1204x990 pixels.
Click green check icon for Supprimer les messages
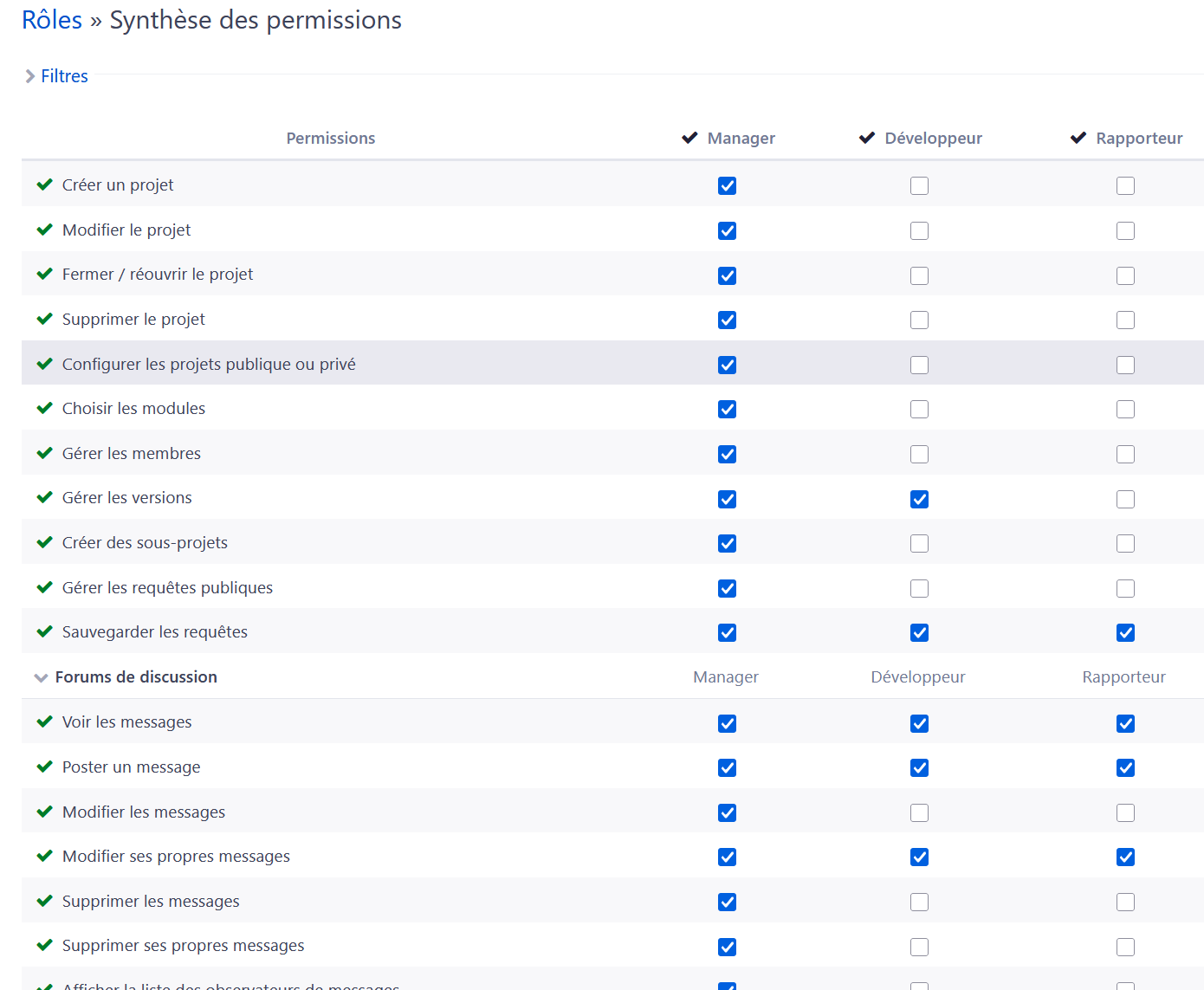pyautogui.click(x=45, y=901)
